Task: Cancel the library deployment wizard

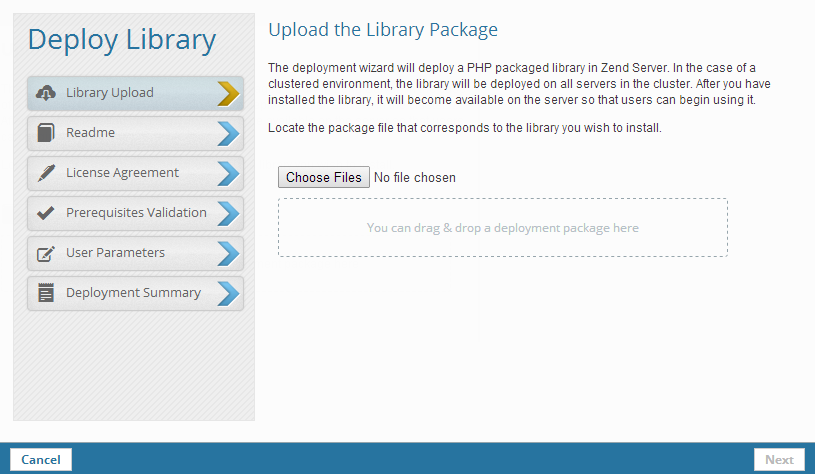Action: (x=41, y=460)
